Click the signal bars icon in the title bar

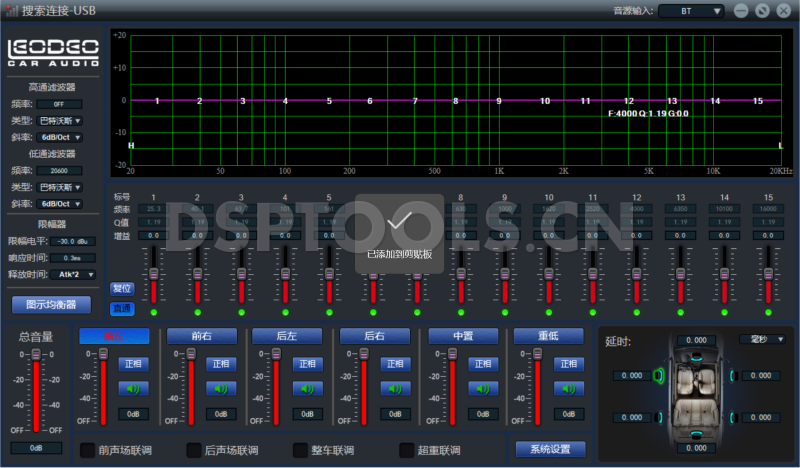click(12, 11)
